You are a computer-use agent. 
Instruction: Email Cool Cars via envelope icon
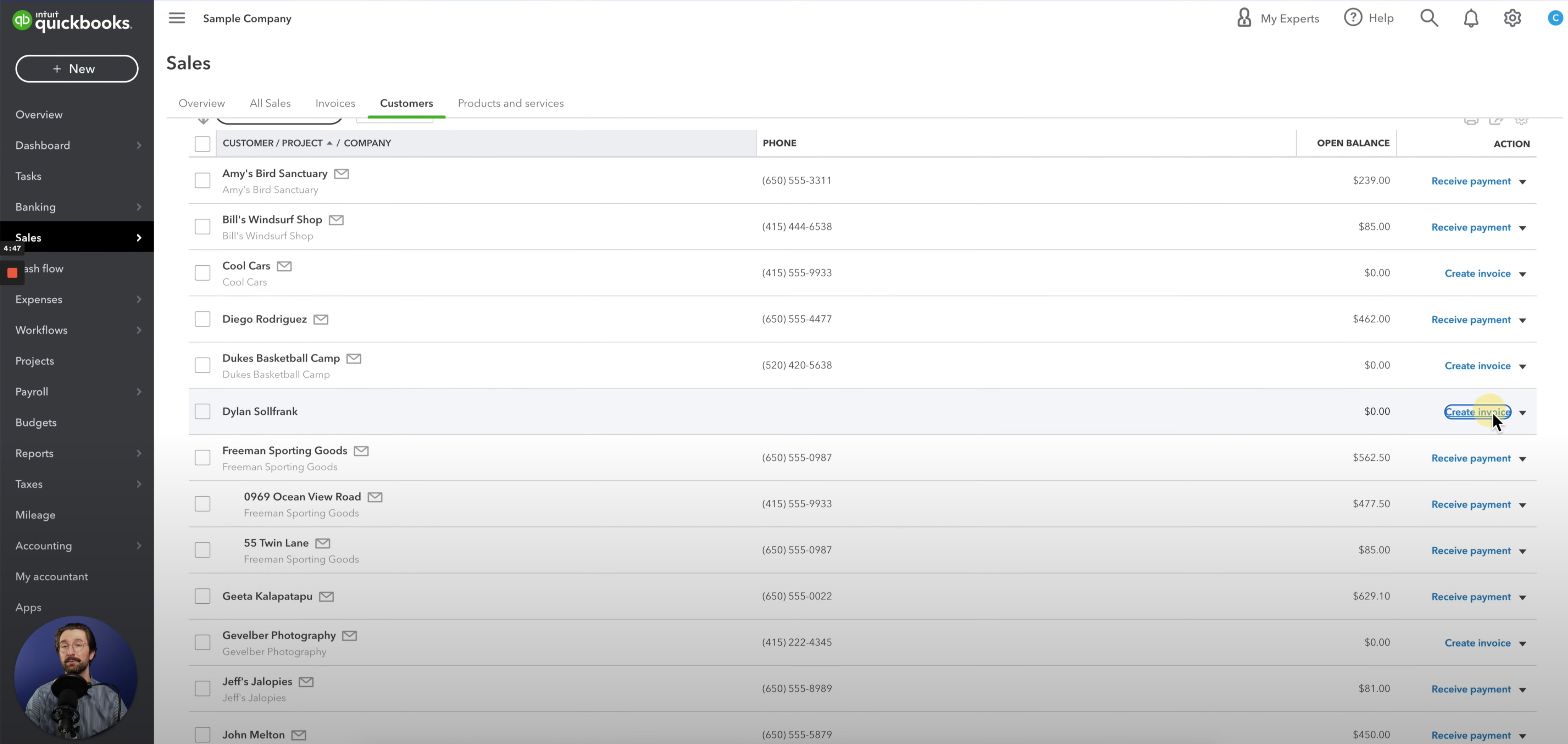[x=284, y=266]
